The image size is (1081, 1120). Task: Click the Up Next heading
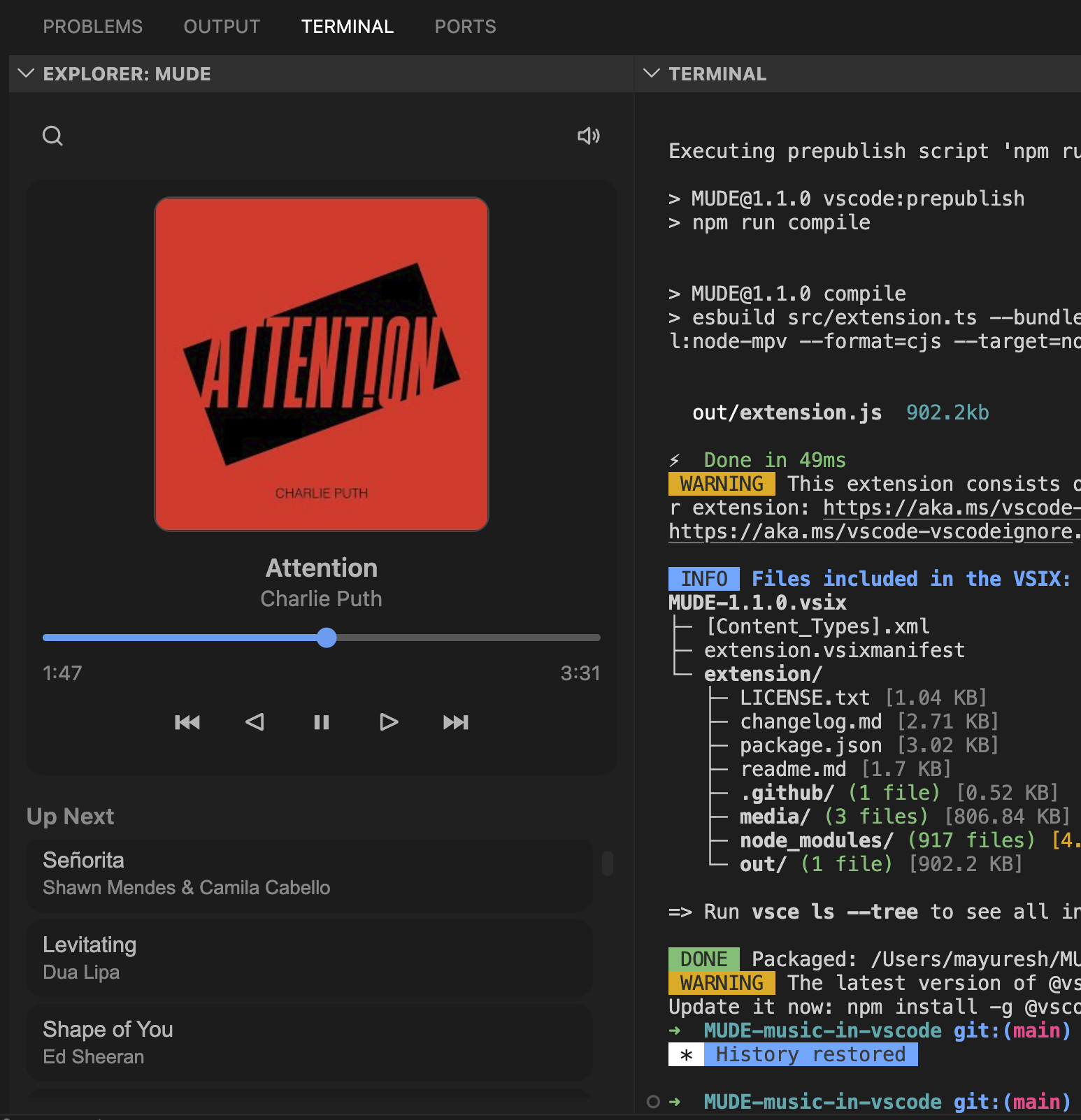coord(70,817)
